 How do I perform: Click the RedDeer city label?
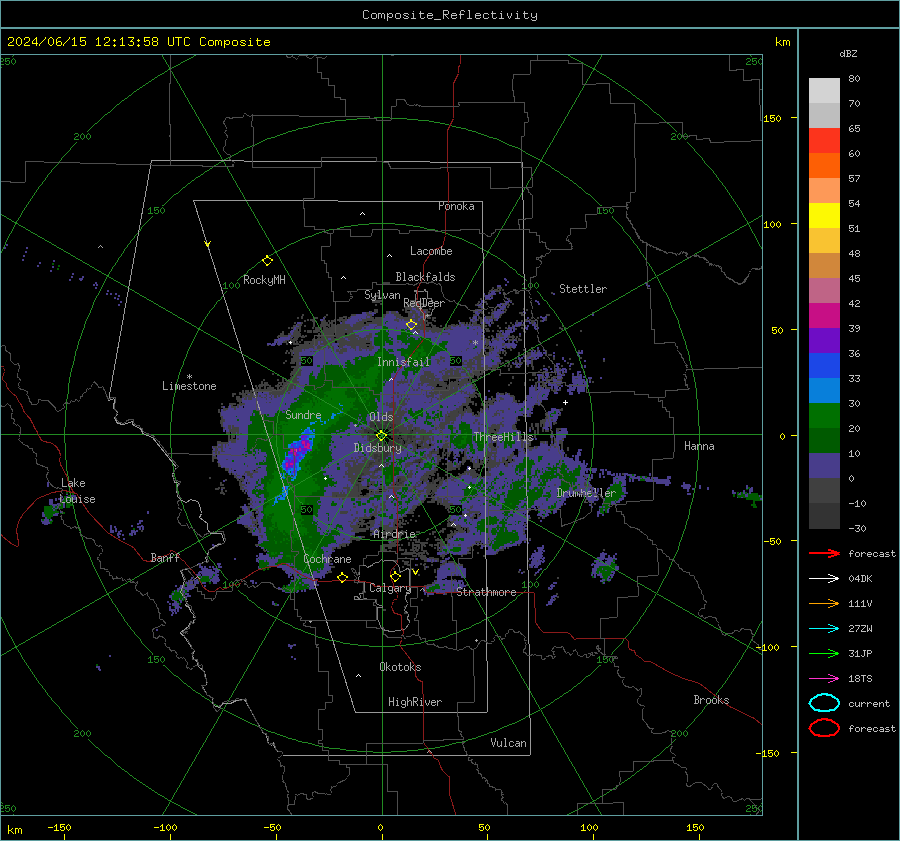tap(424, 303)
